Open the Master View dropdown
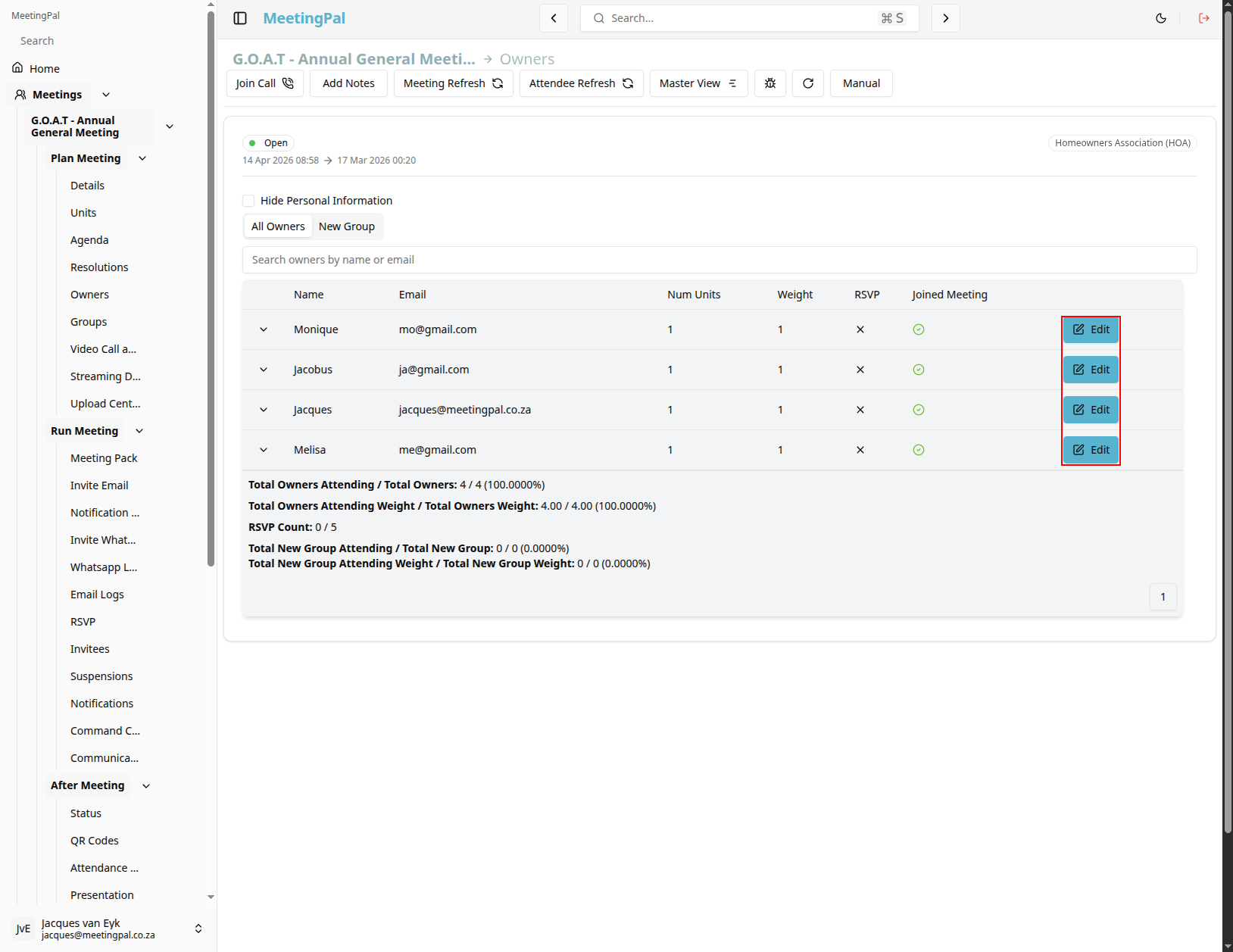The height and width of the screenshot is (952, 1233). click(x=698, y=83)
